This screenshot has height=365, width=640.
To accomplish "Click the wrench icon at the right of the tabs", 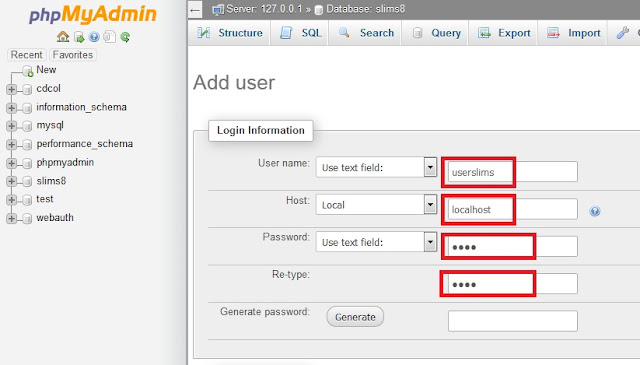I will click(x=623, y=33).
